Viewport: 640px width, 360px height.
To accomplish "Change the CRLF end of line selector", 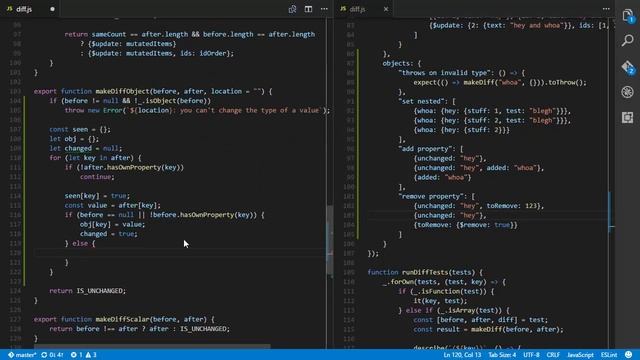I will 553,355.
